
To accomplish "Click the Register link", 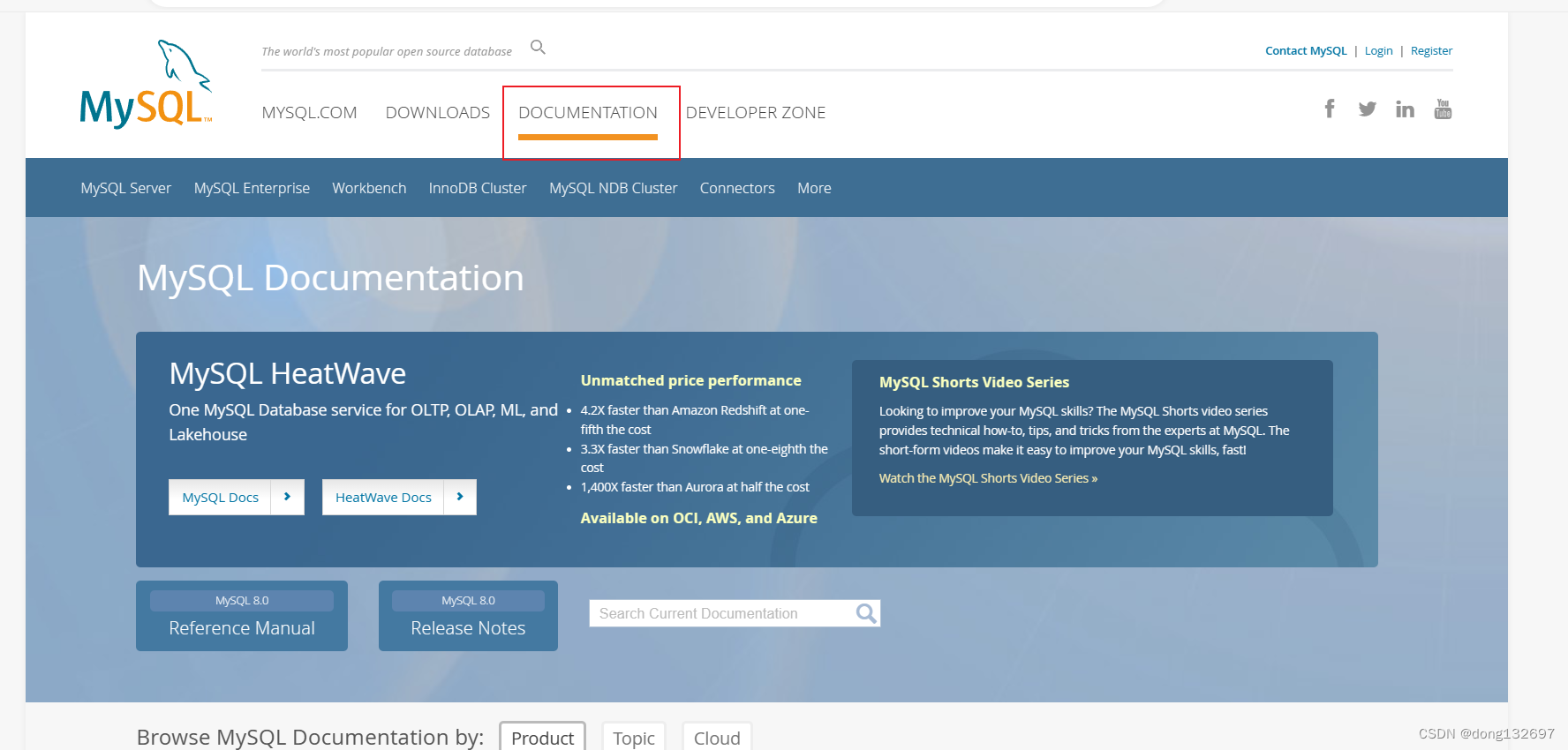I will click(x=1431, y=51).
